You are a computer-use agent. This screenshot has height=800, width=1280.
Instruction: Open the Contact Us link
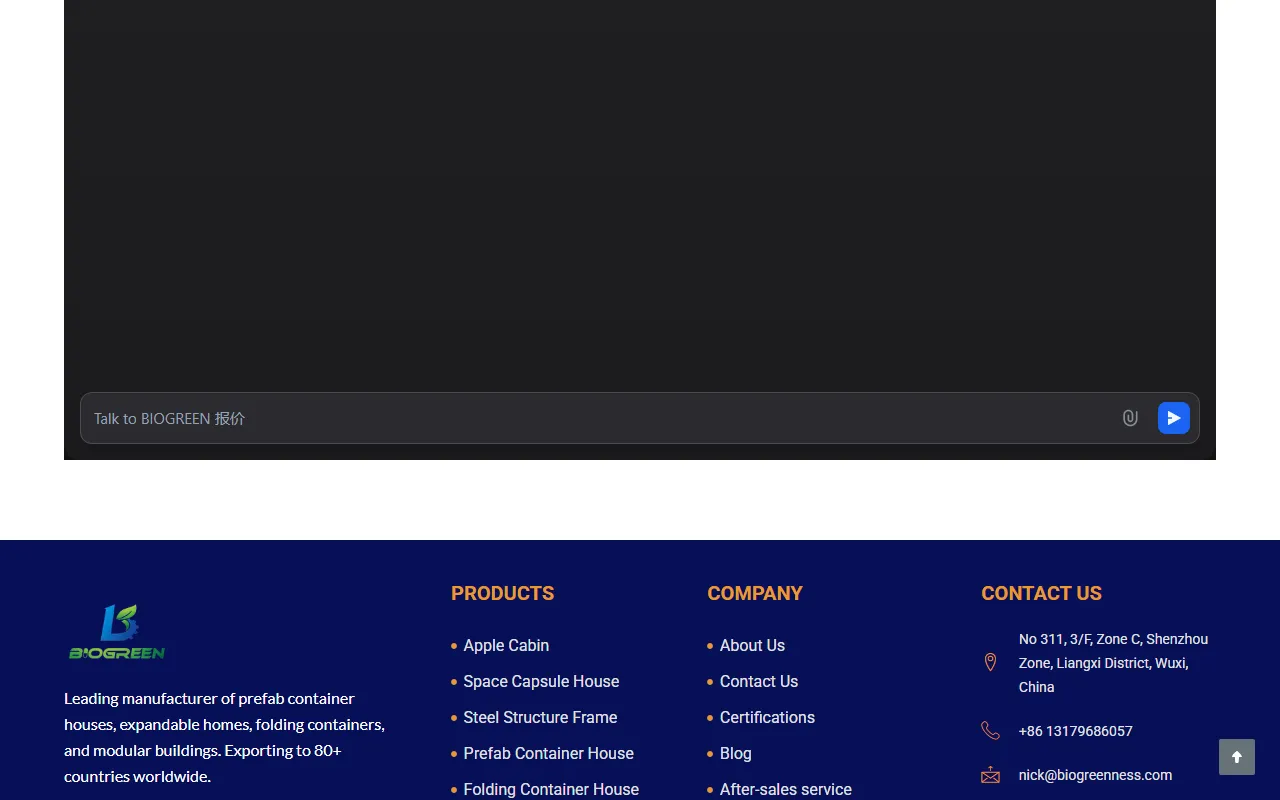coord(759,681)
